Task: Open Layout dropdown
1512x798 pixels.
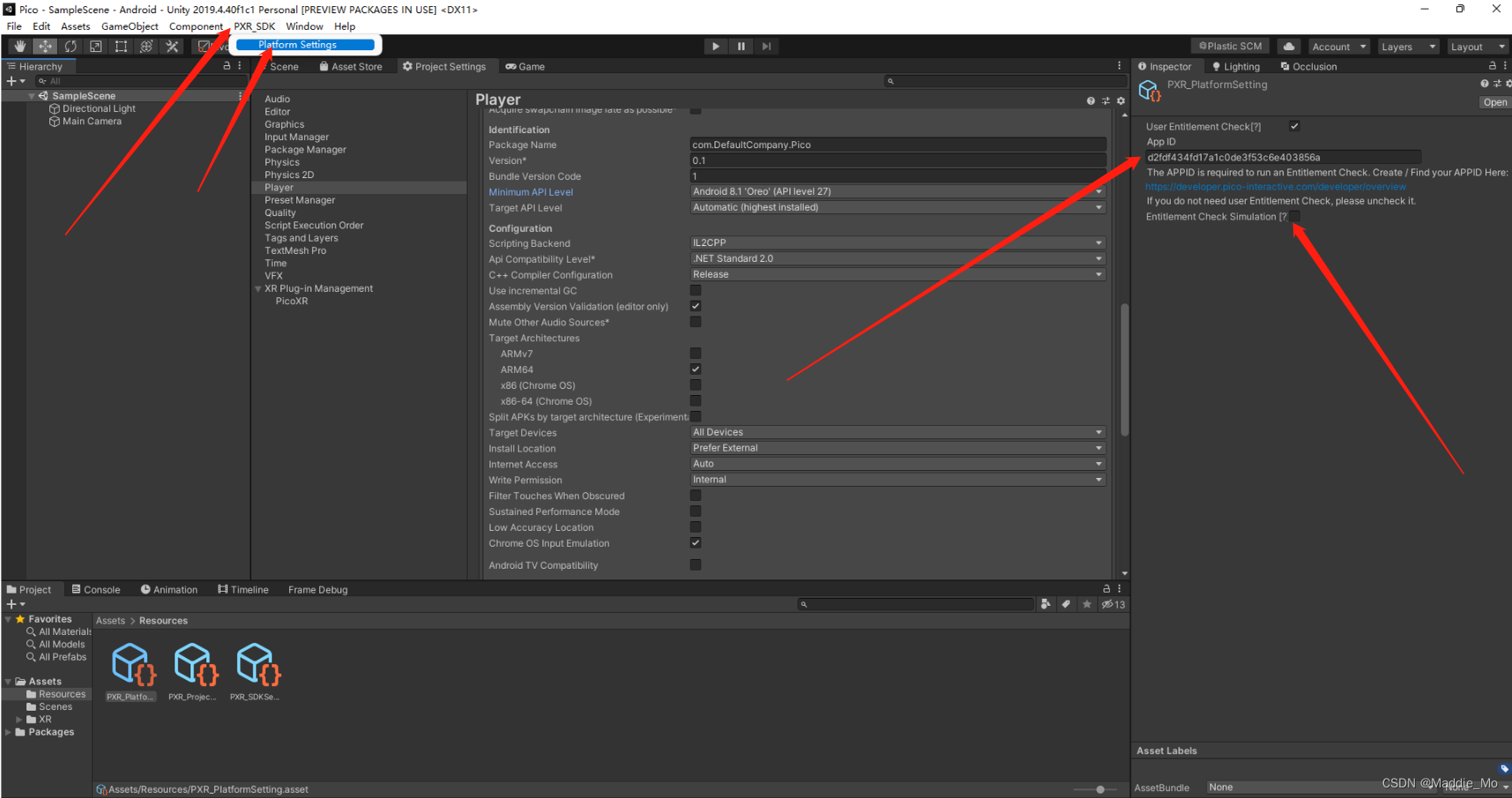Action: click(x=1478, y=47)
